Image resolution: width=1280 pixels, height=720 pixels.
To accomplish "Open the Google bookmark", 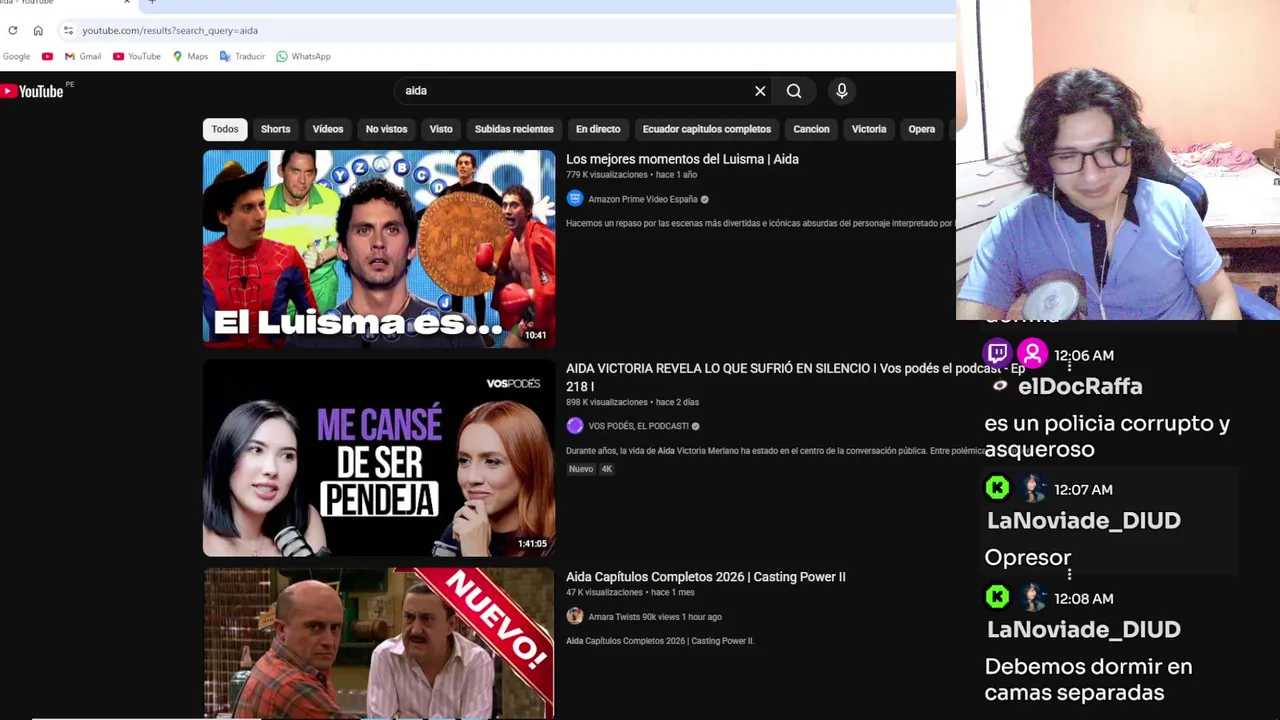I will (16, 56).
